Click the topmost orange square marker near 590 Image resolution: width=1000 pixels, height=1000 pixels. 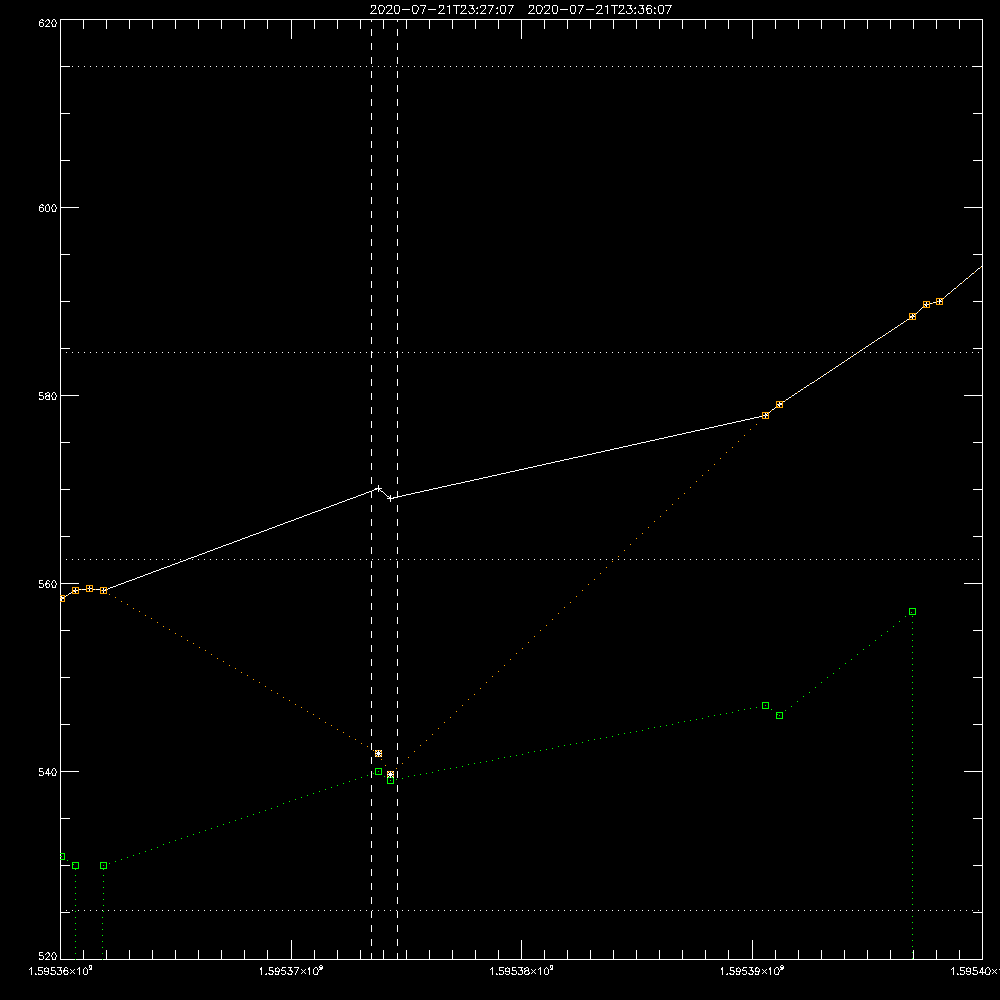click(x=939, y=302)
